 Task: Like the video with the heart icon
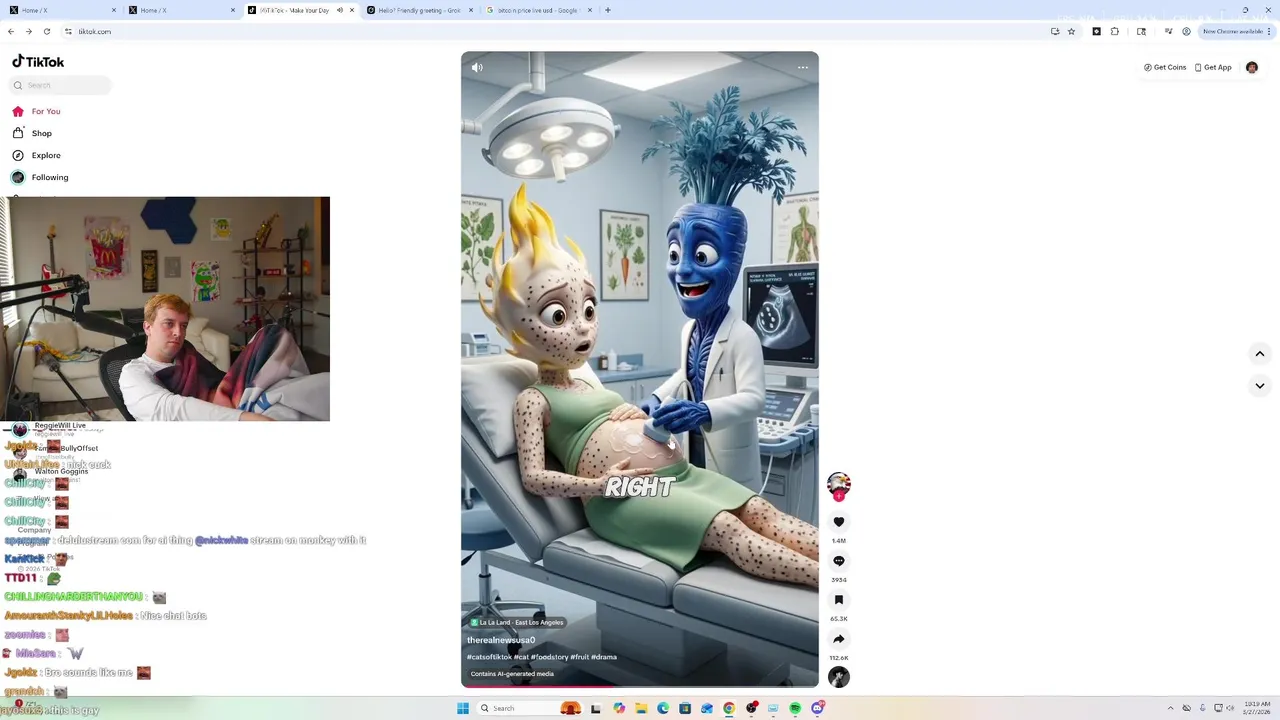coord(839,522)
